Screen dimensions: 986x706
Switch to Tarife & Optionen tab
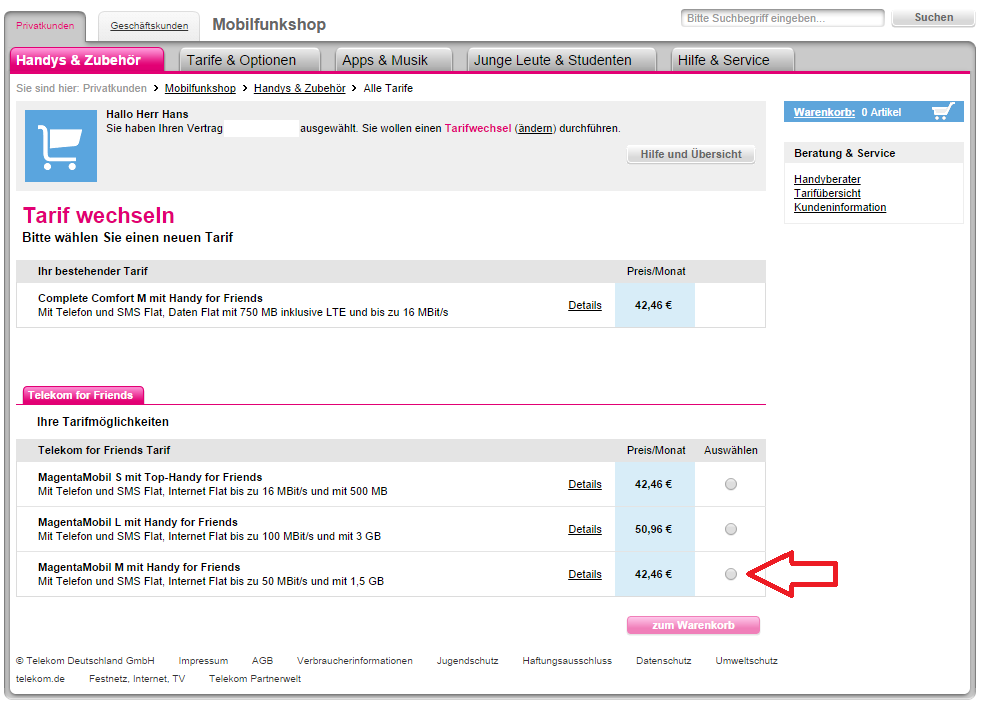[x=250, y=60]
